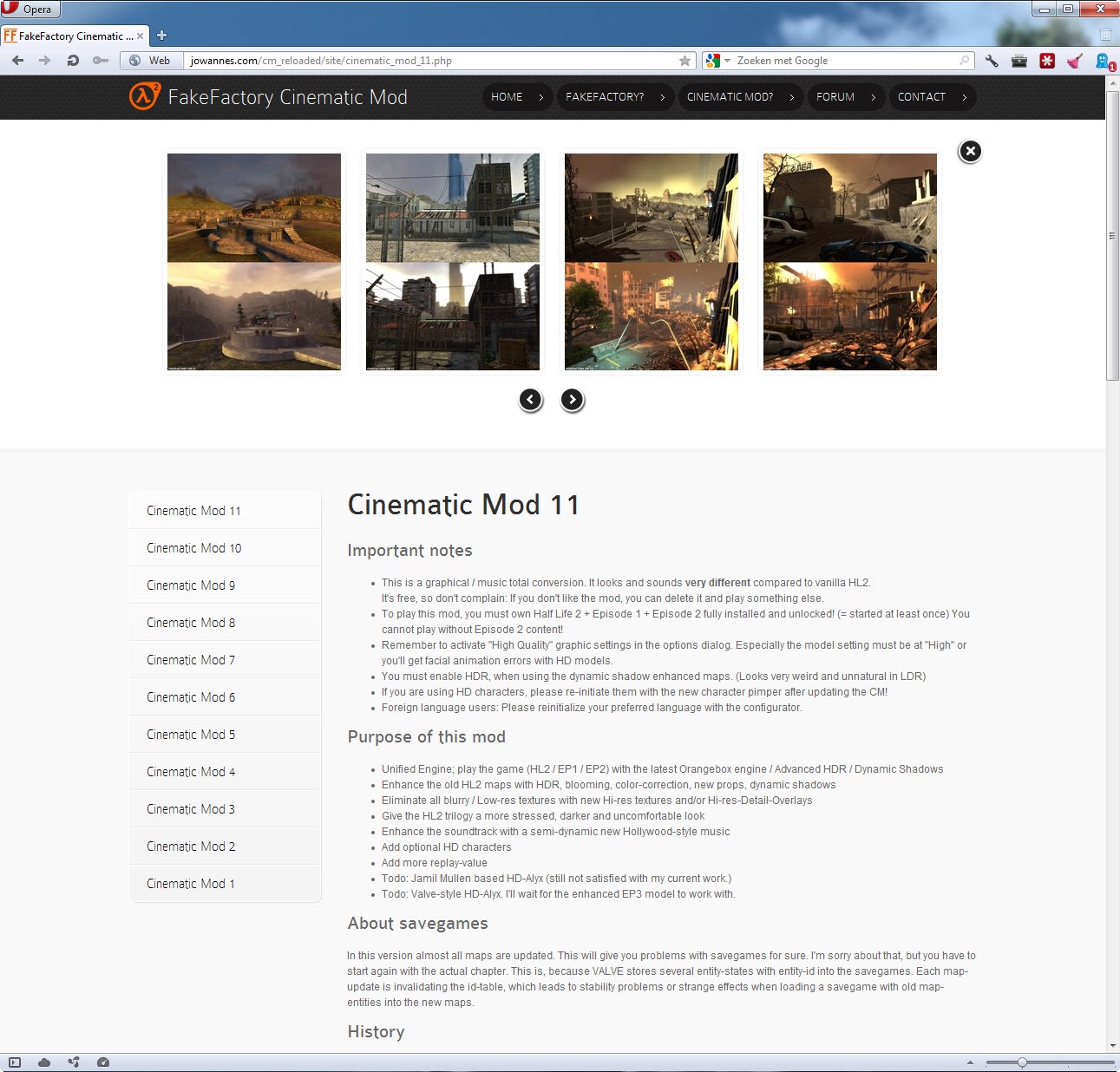Screen dimensions: 1120x1072
Task: Open Cinematic Mod 7 sidebar link
Action: click(225, 660)
